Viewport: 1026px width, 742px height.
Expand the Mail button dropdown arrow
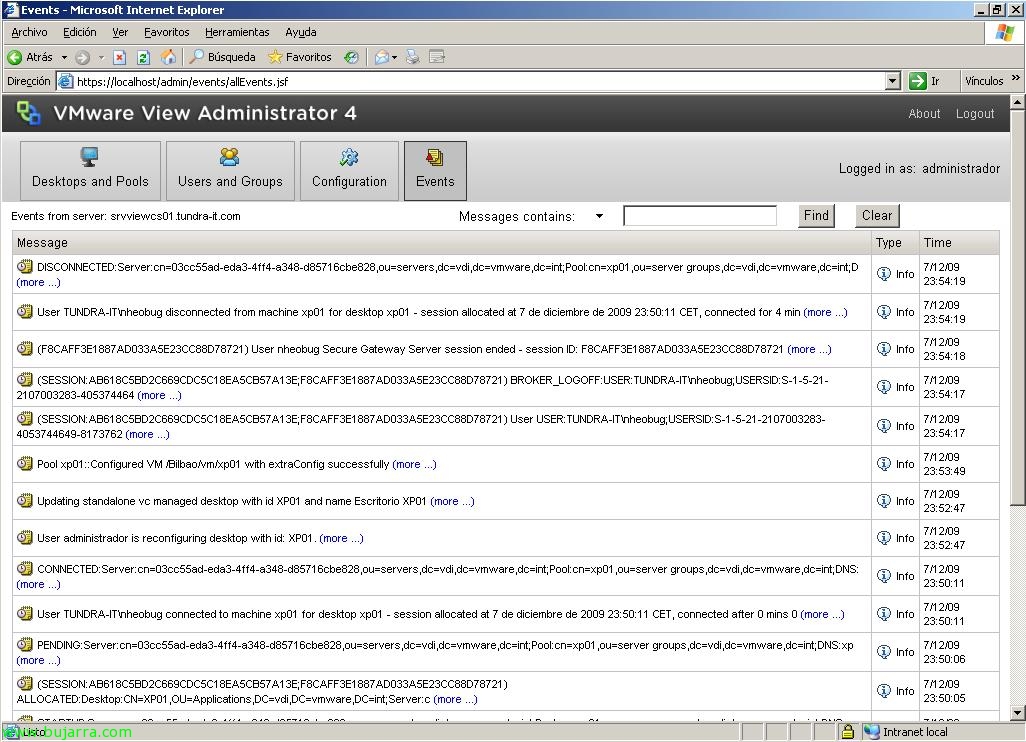395,58
